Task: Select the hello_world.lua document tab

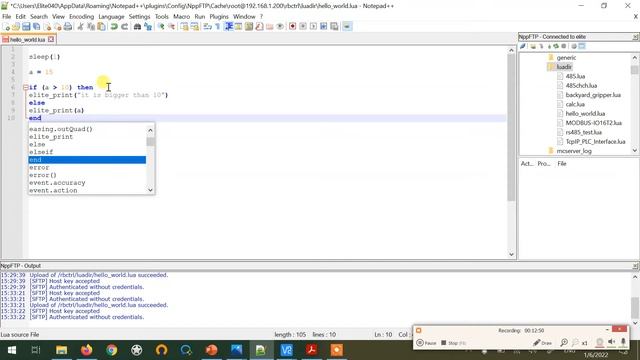Action: (27, 40)
